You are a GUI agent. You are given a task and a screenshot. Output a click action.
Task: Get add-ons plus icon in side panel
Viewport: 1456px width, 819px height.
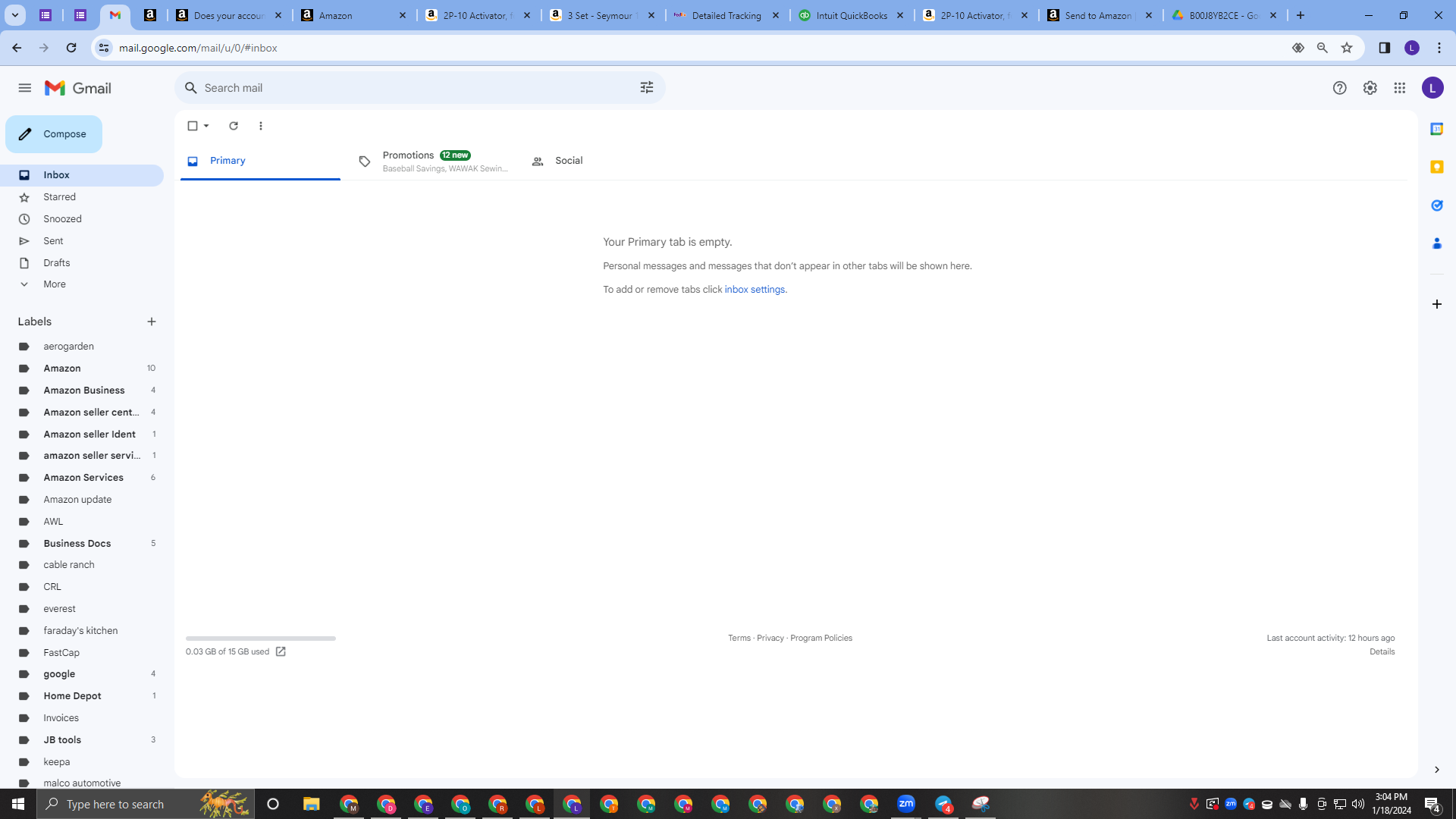coord(1436,304)
